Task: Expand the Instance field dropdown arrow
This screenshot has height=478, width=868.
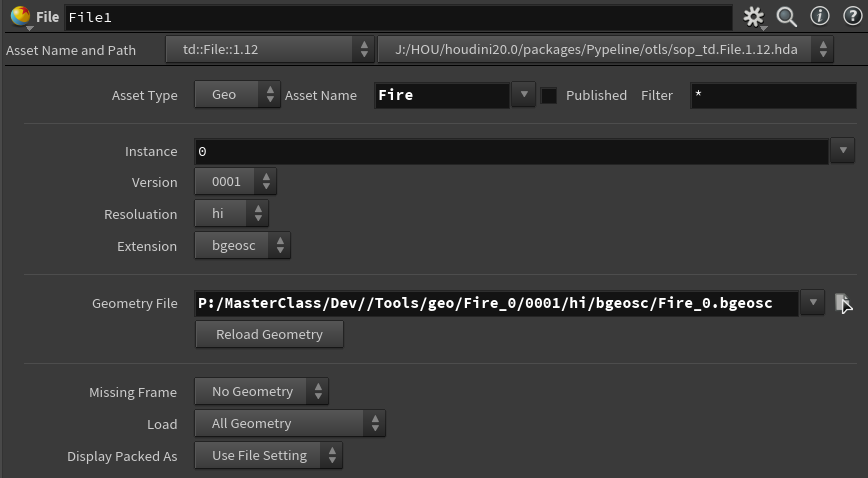Action: point(843,151)
